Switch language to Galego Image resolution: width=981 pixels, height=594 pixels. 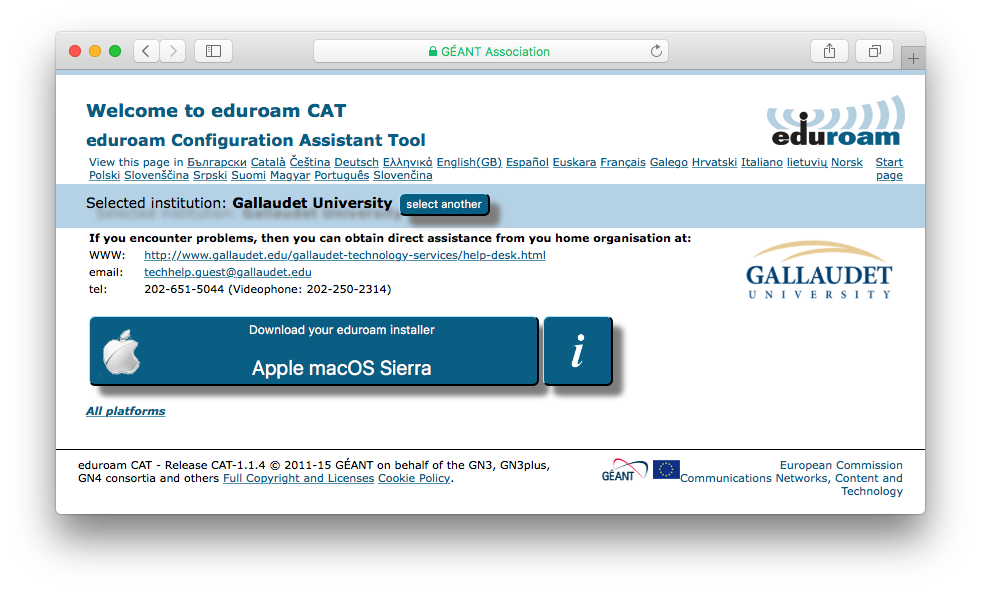[668, 162]
